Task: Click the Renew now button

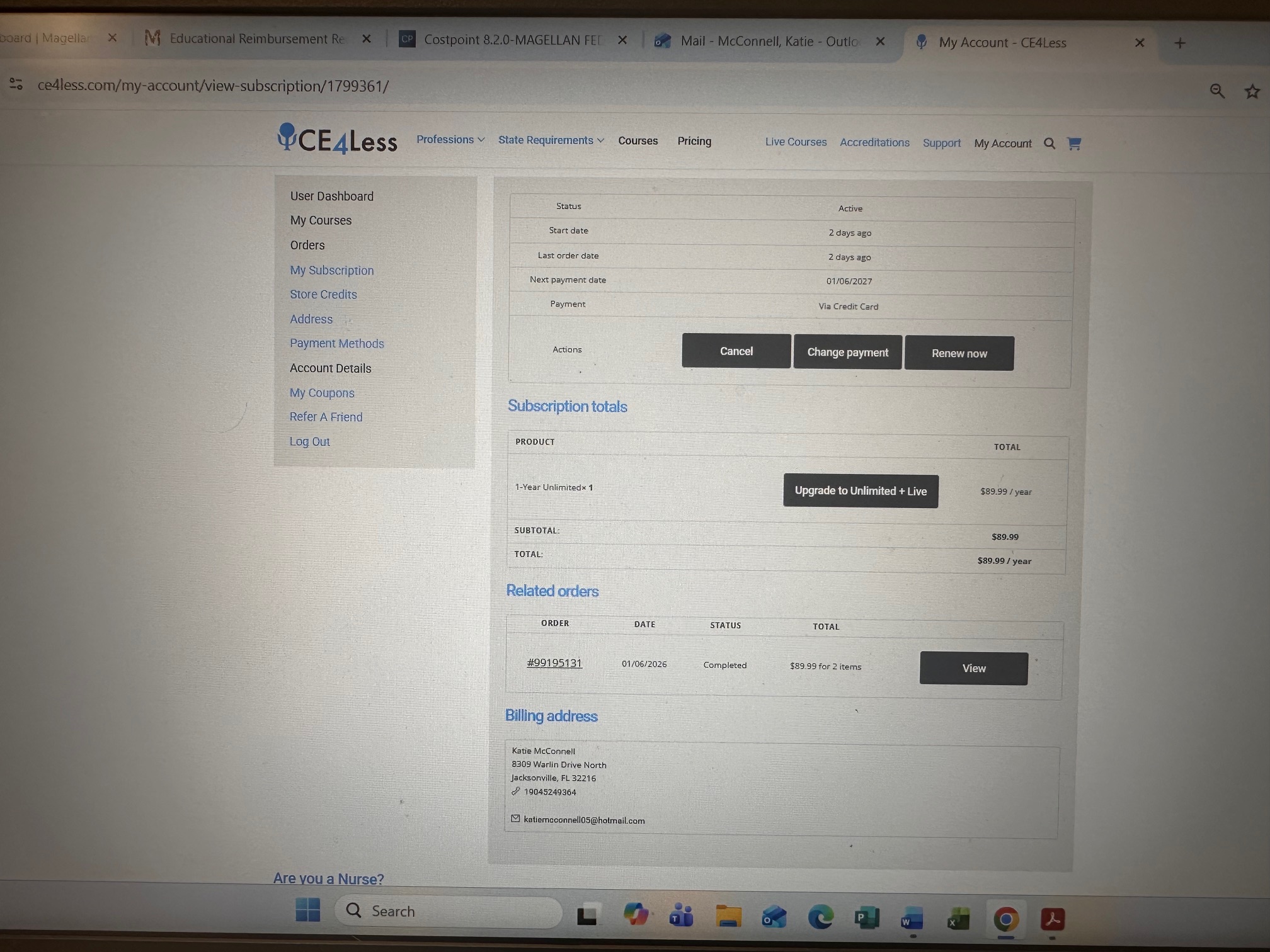Action: 959,353
